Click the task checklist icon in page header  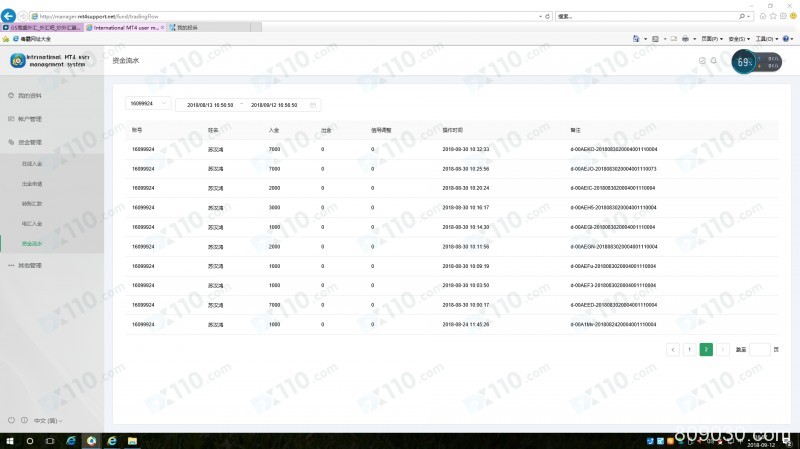pyautogui.click(x=702, y=61)
